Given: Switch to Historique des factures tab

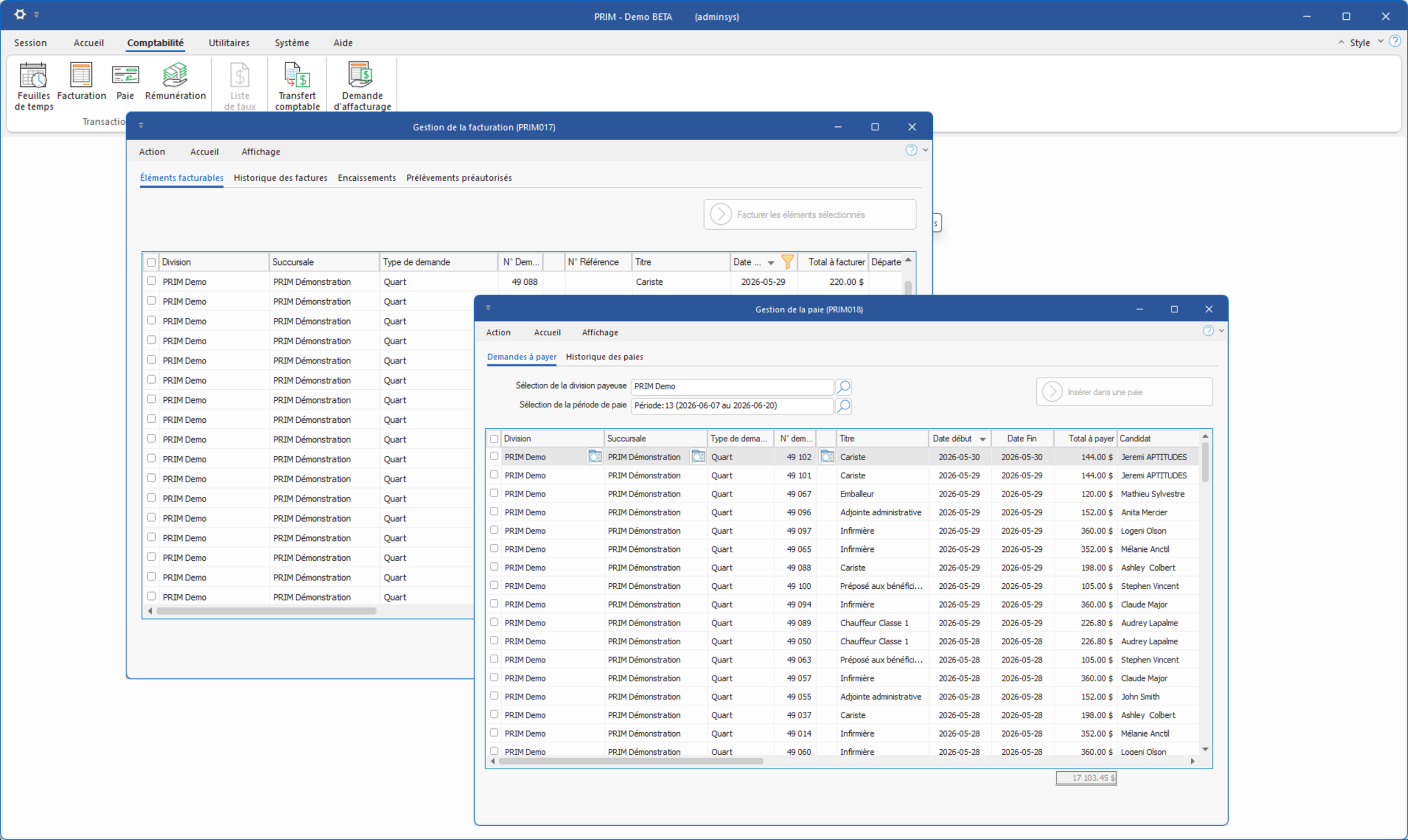Looking at the screenshot, I should 280,178.
